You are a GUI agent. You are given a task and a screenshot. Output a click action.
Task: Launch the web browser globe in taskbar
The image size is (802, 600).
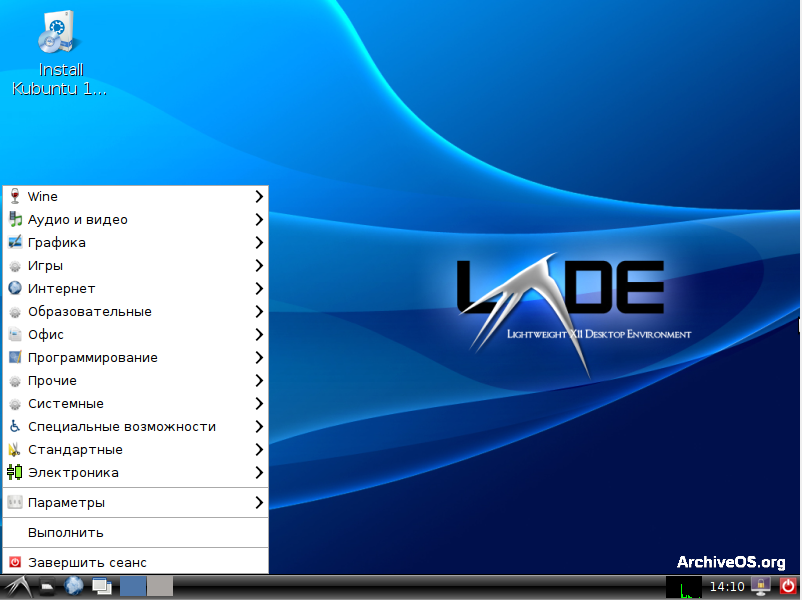pyautogui.click(x=74, y=586)
